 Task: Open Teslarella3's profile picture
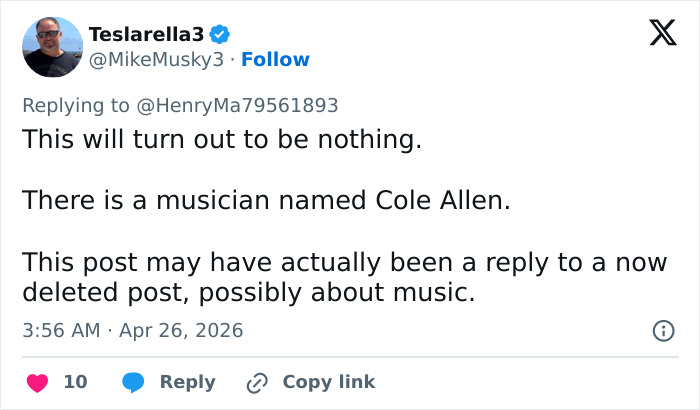click(x=52, y=47)
